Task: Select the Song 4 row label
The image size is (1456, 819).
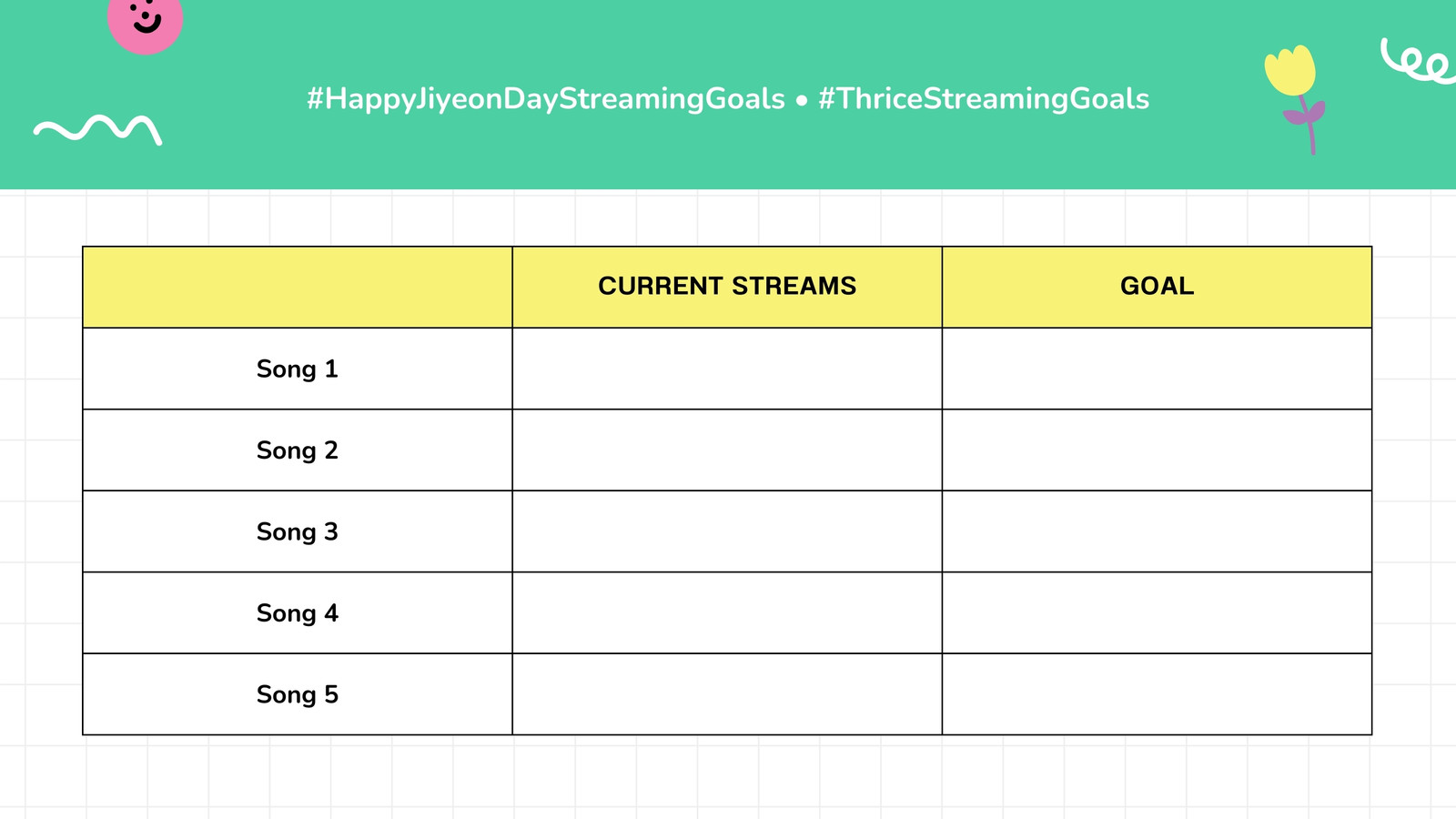Action: [298, 613]
